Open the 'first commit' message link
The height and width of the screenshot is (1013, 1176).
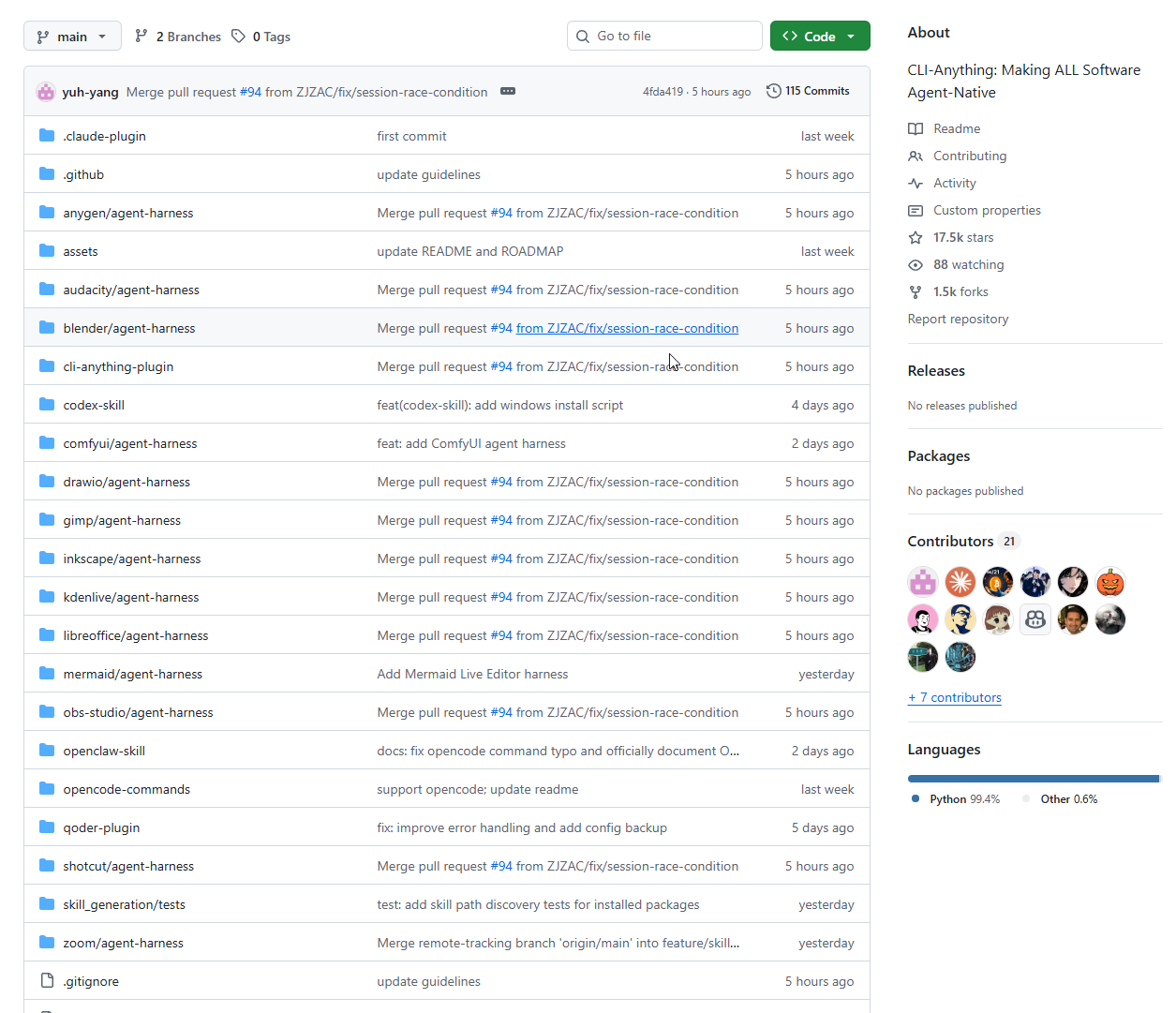(x=411, y=136)
